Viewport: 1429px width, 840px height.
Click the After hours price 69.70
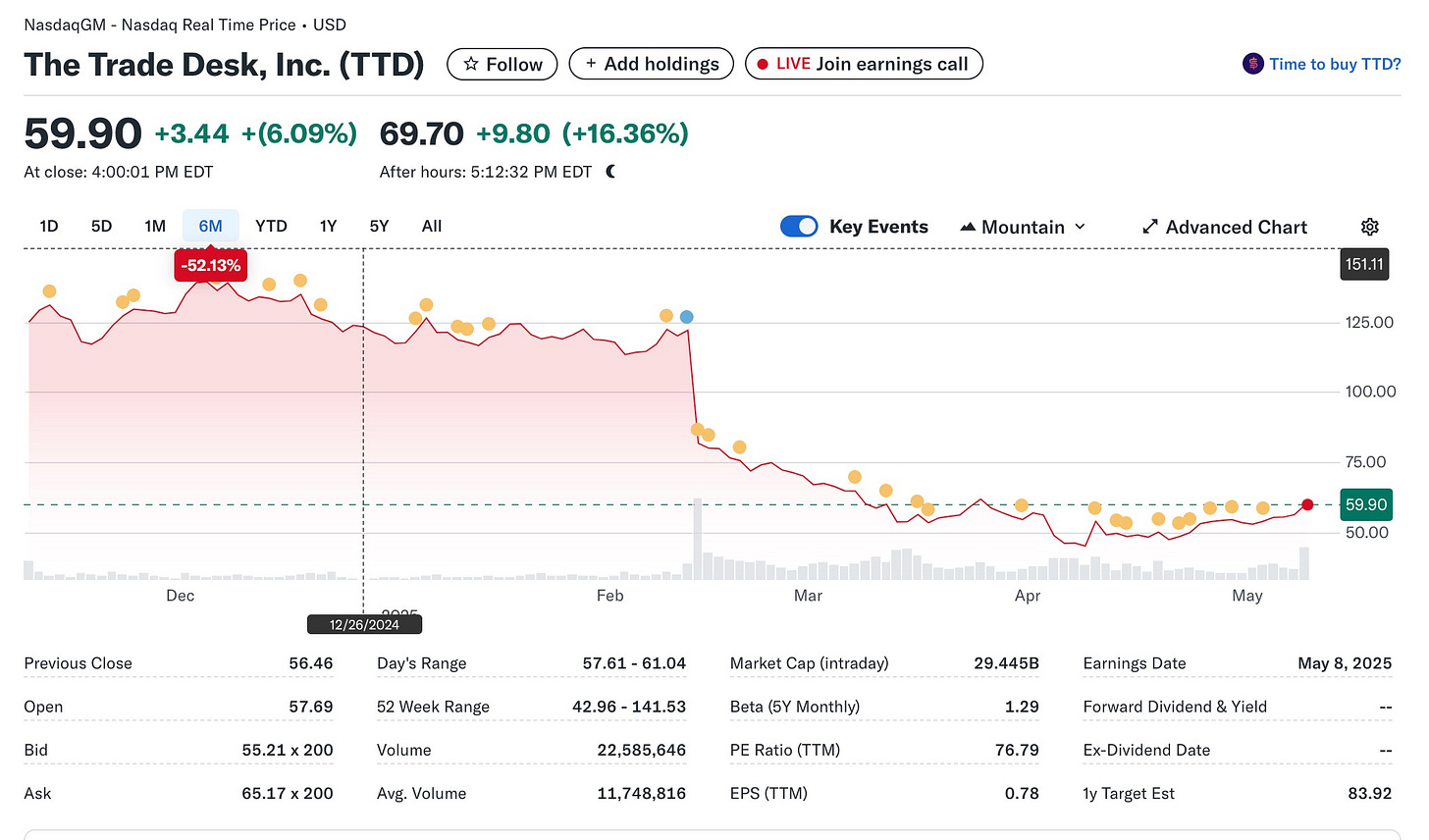coord(422,133)
